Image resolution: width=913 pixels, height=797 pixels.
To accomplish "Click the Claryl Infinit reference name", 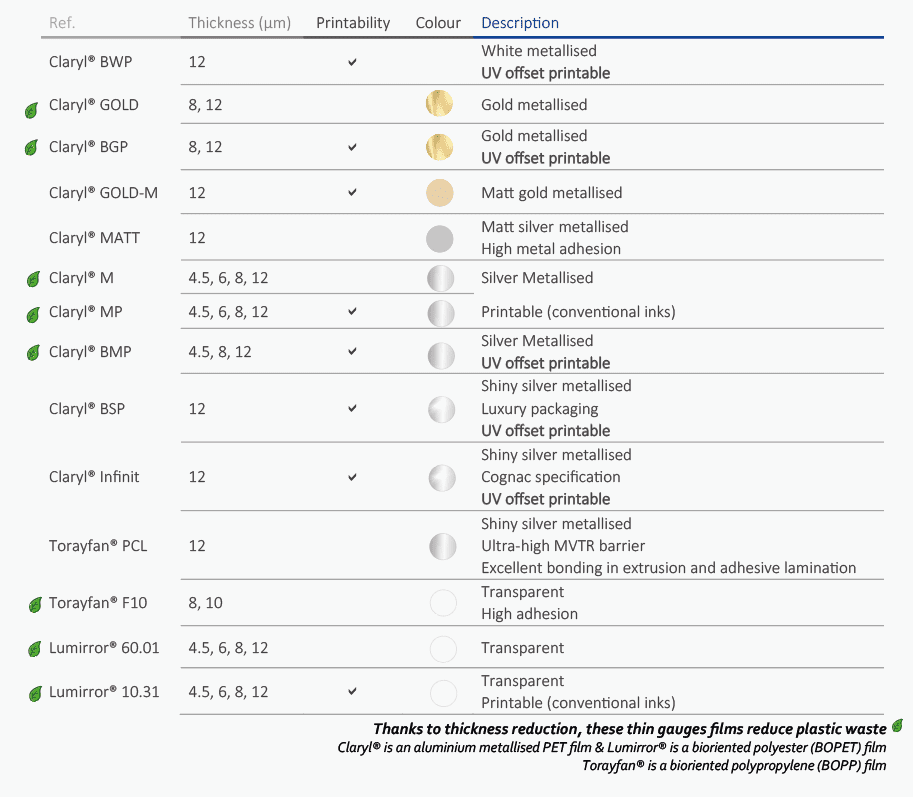I will [x=94, y=477].
